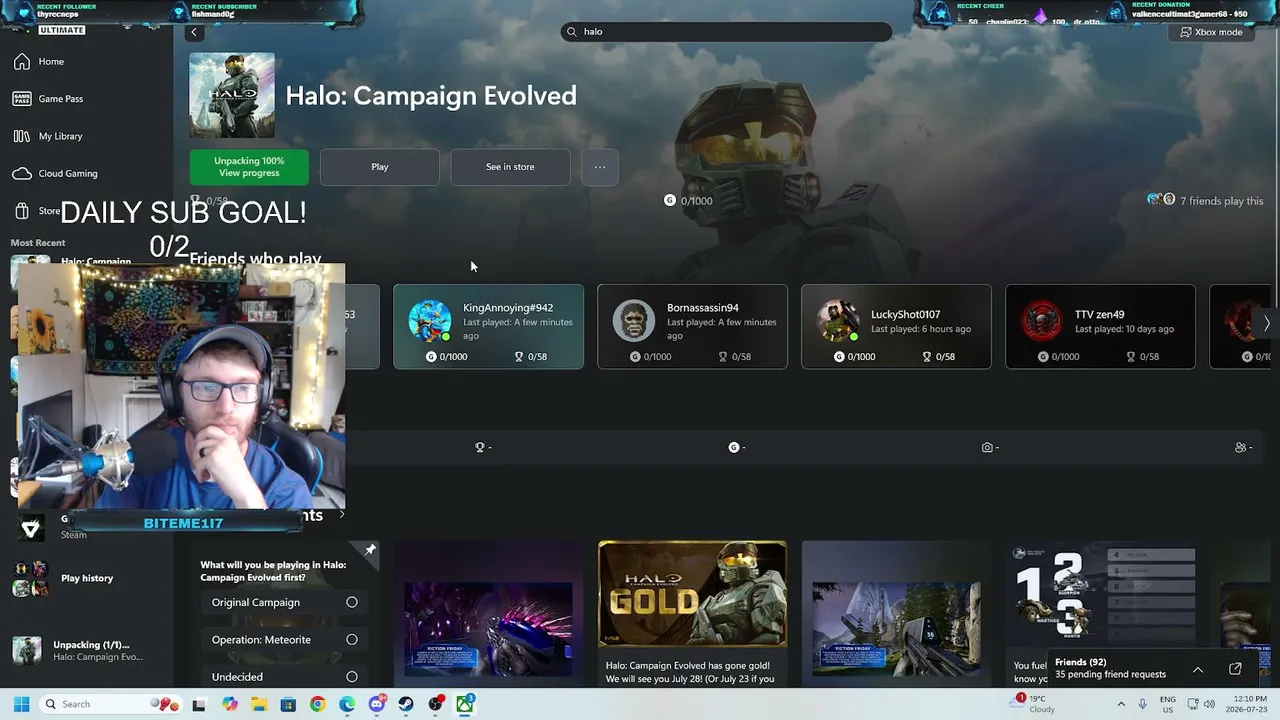This screenshot has width=1280, height=720.
Task: Open Google Chrome from the taskbar
Action: [318, 705]
